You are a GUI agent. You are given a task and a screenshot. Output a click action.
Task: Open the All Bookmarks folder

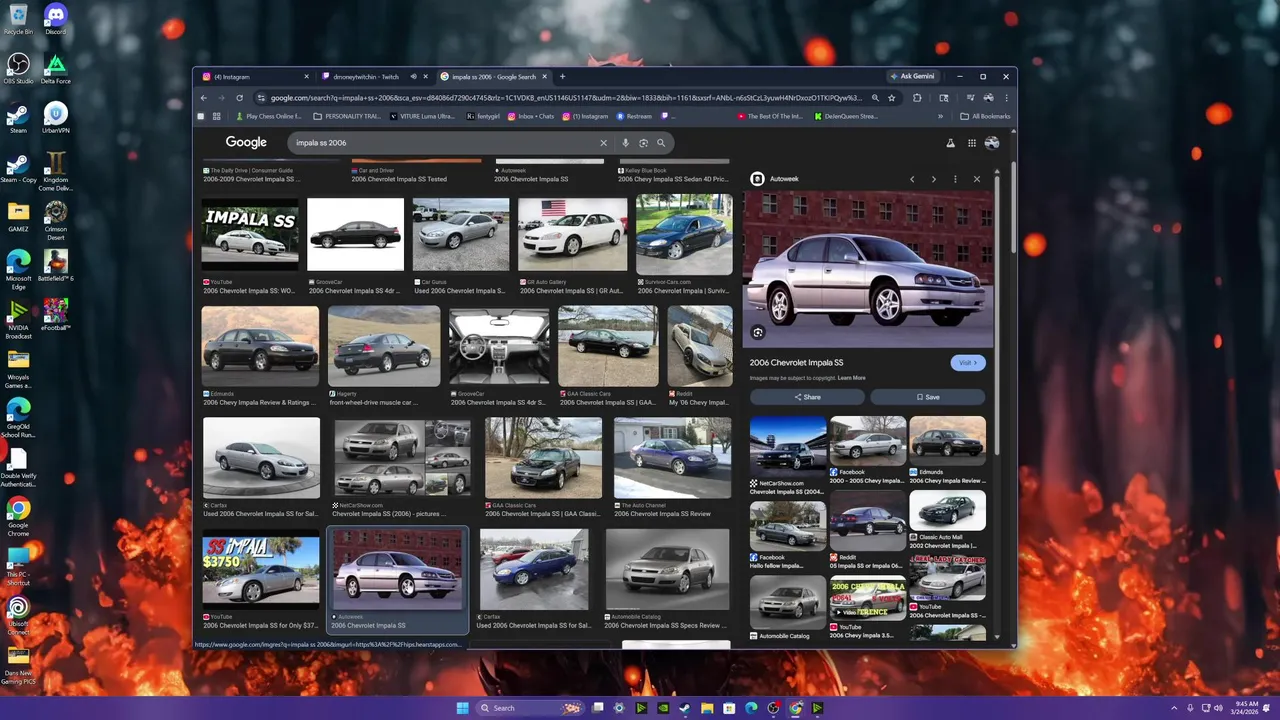click(985, 116)
